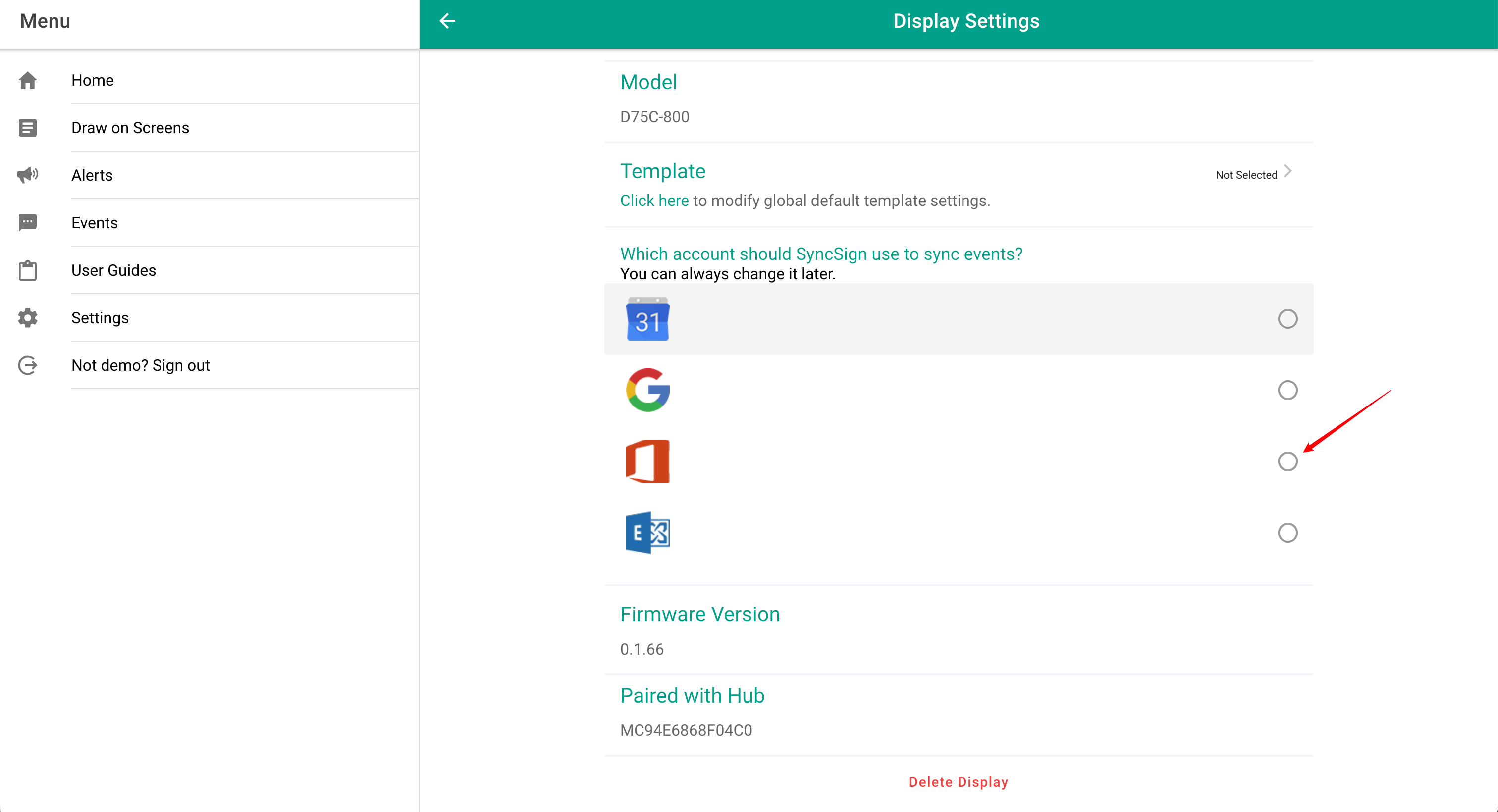Click the Alerts megaphone icon

pos(27,175)
